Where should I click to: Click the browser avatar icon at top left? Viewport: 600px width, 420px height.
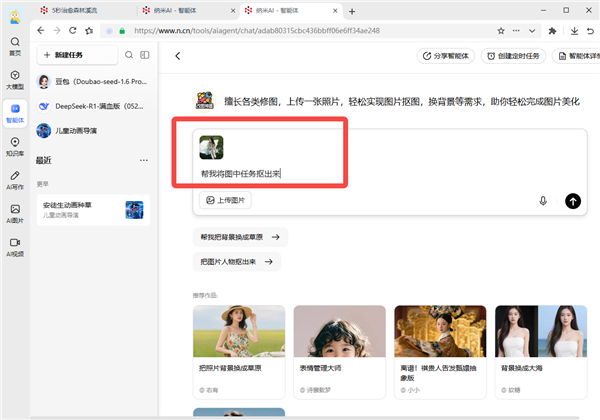click(x=15, y=17)
